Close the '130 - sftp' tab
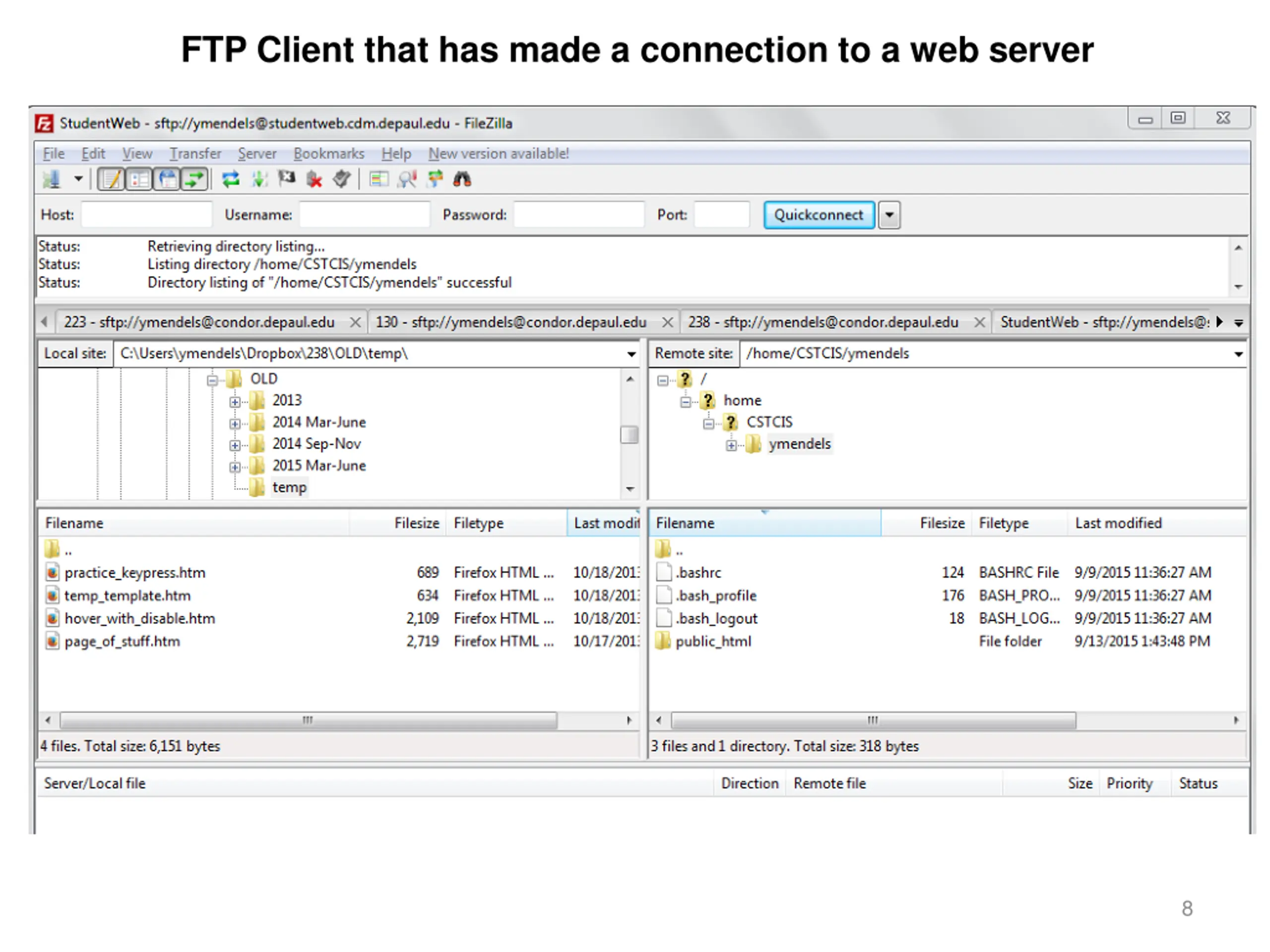1270x952 pixels. [x=667, y=322]
